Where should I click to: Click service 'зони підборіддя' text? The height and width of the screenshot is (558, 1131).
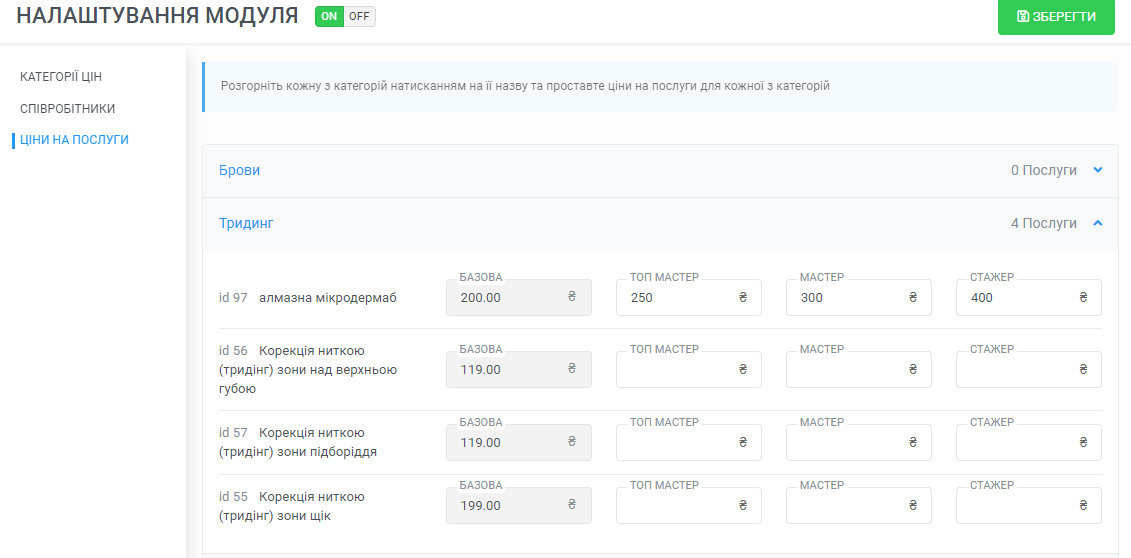pos(329,452)
